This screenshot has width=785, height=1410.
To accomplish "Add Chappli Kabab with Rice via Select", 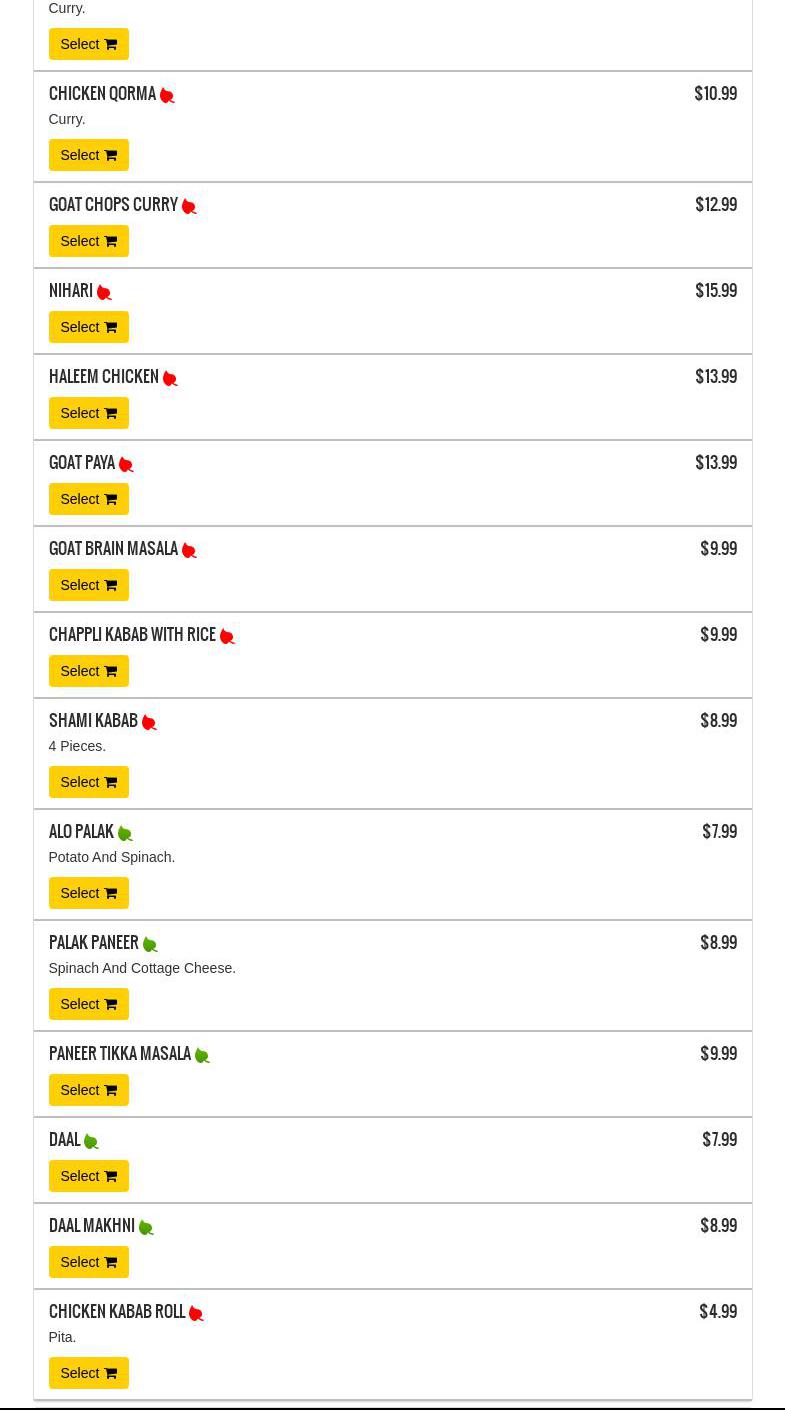I will [88, 671].
